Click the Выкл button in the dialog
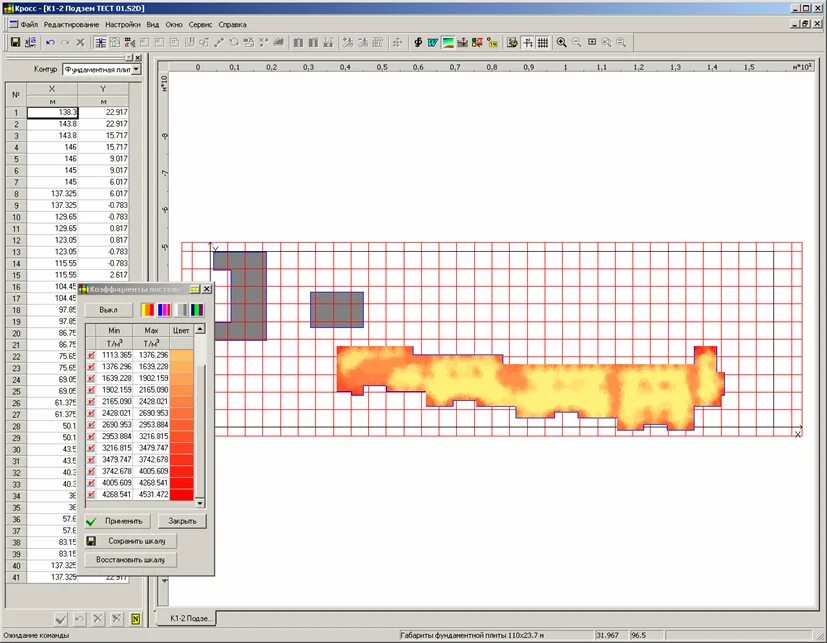Viewport: 827px width, 643px height. click(109, 310)
